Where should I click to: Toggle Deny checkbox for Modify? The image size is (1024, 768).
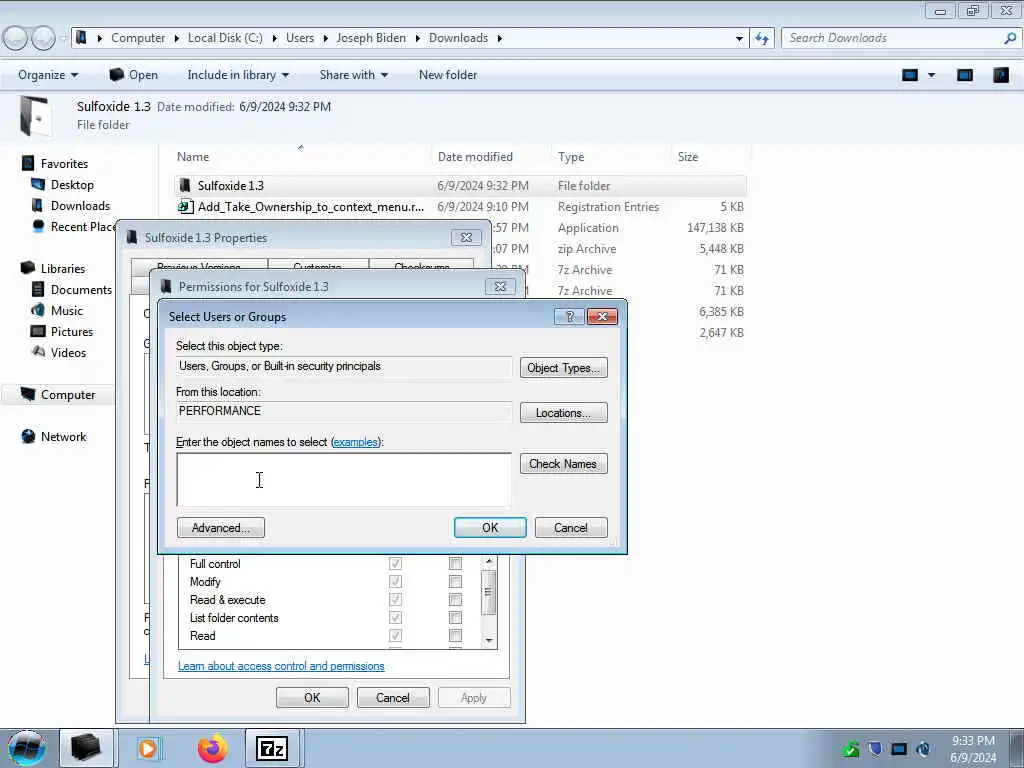tap(455, 581)
